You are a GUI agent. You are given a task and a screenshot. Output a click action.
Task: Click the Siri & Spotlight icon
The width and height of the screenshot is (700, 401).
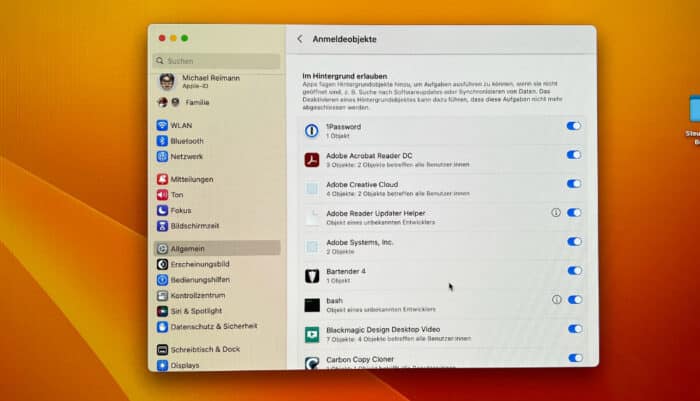[162, 311]
